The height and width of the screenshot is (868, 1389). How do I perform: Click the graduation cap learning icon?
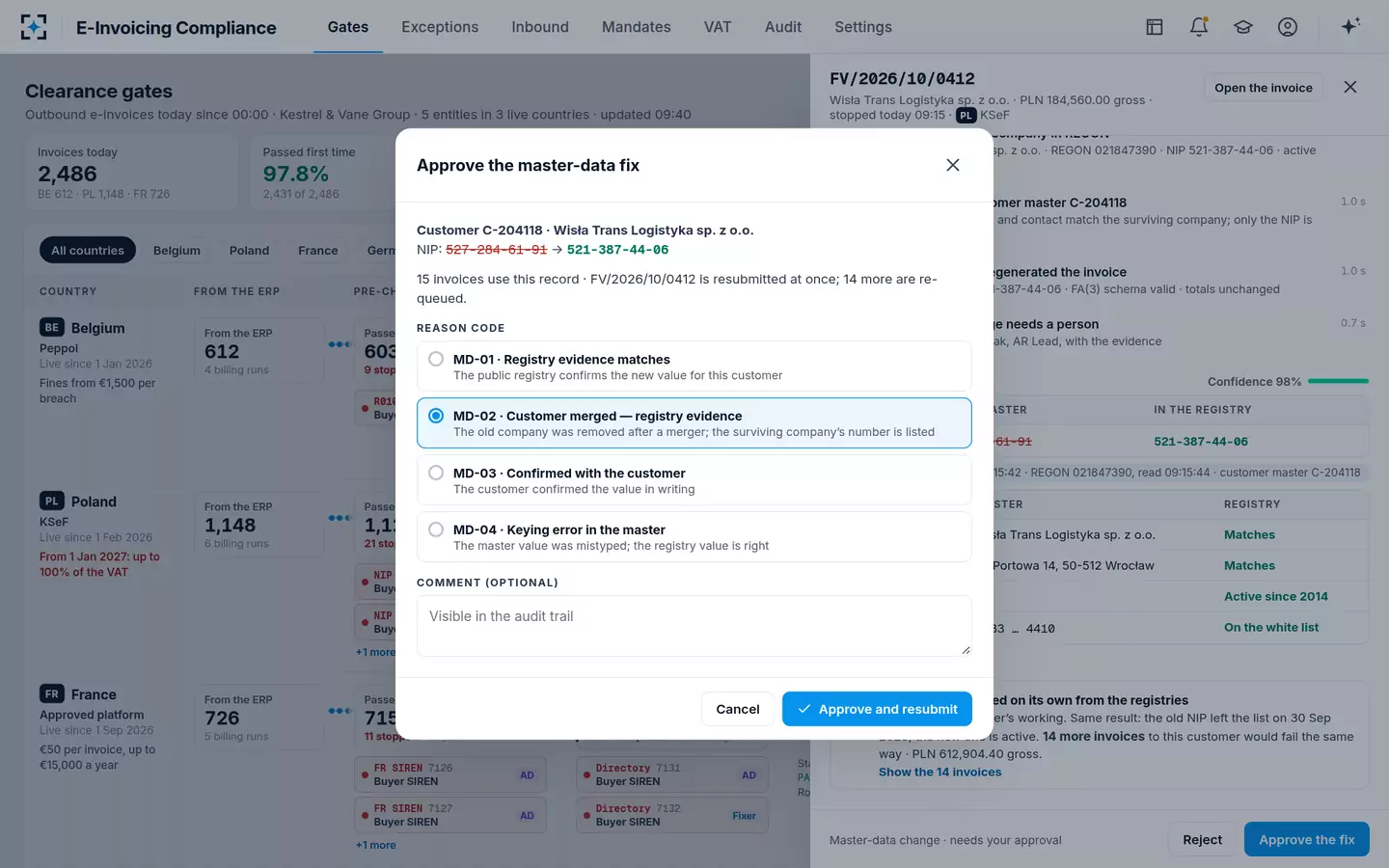coord(1243,27)
